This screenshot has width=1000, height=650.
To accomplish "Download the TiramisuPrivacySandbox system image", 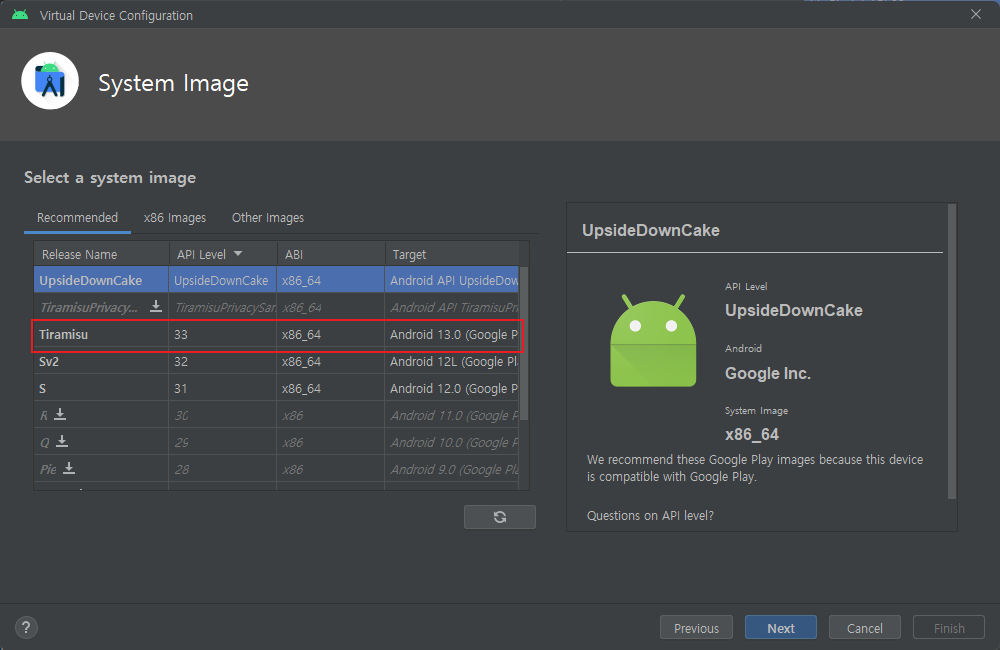I will pyautogui.click(x=156, y=307).
